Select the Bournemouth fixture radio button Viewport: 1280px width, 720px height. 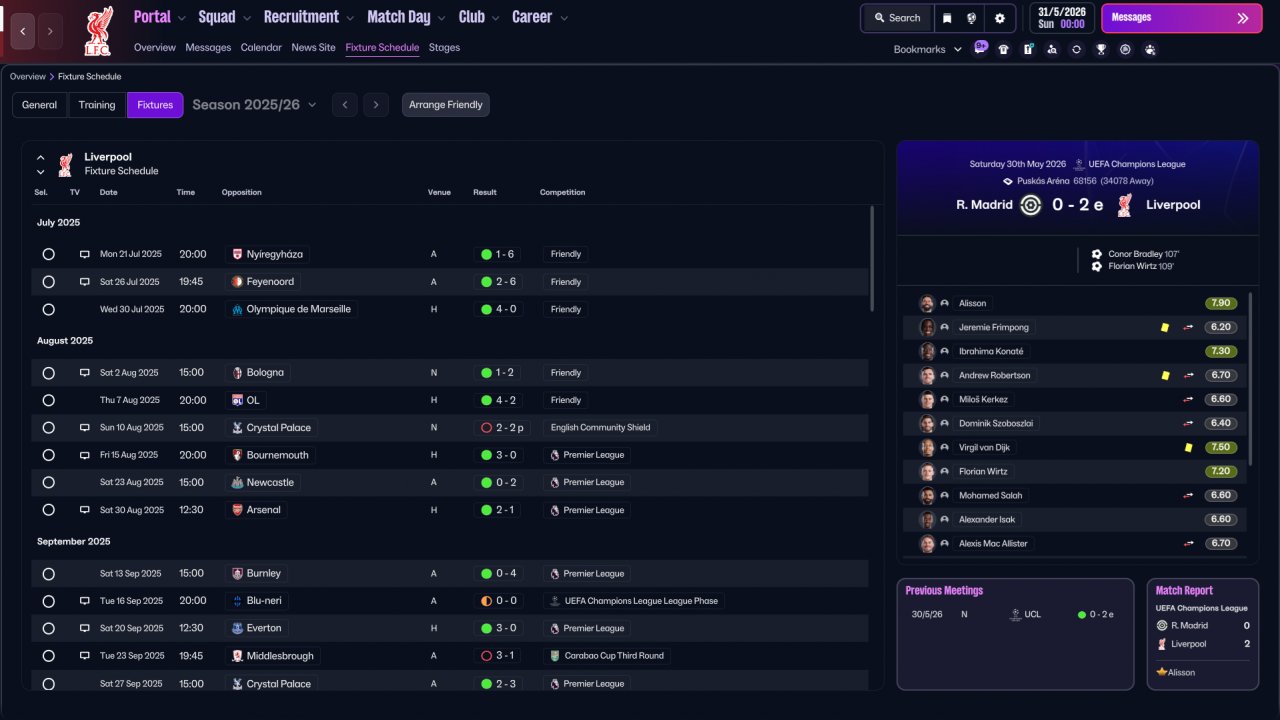[48, 455]
